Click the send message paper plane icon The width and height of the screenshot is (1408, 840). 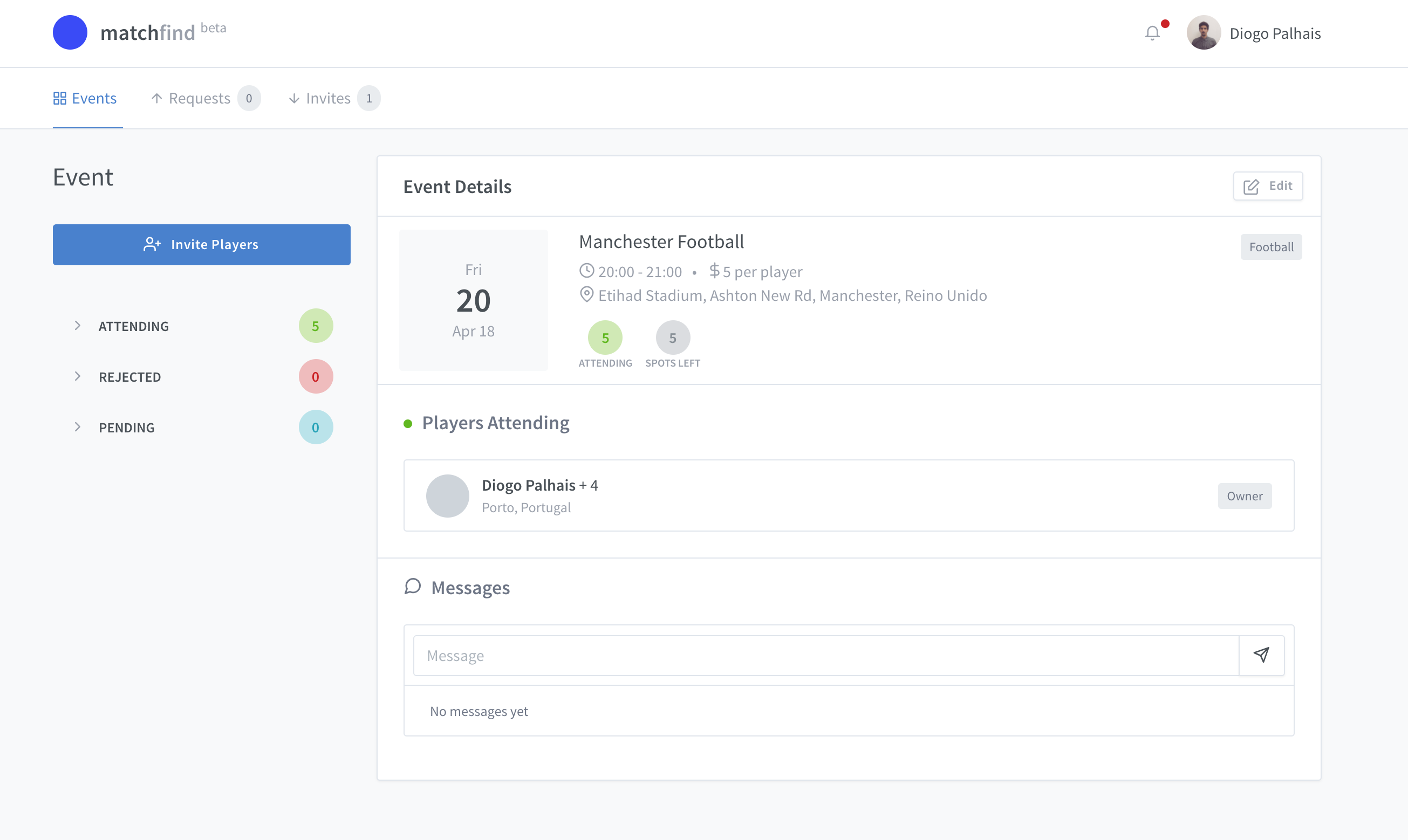click(x=1261, y=655)
